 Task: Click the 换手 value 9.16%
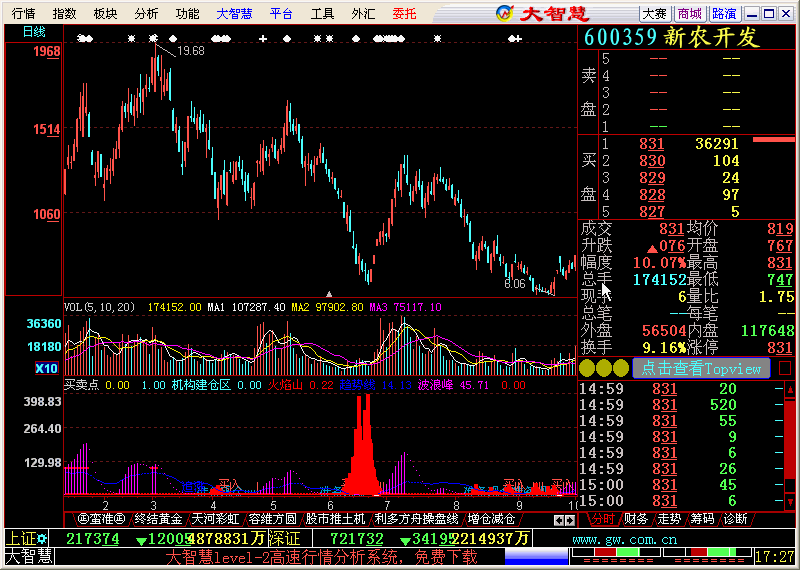point(664,348)
